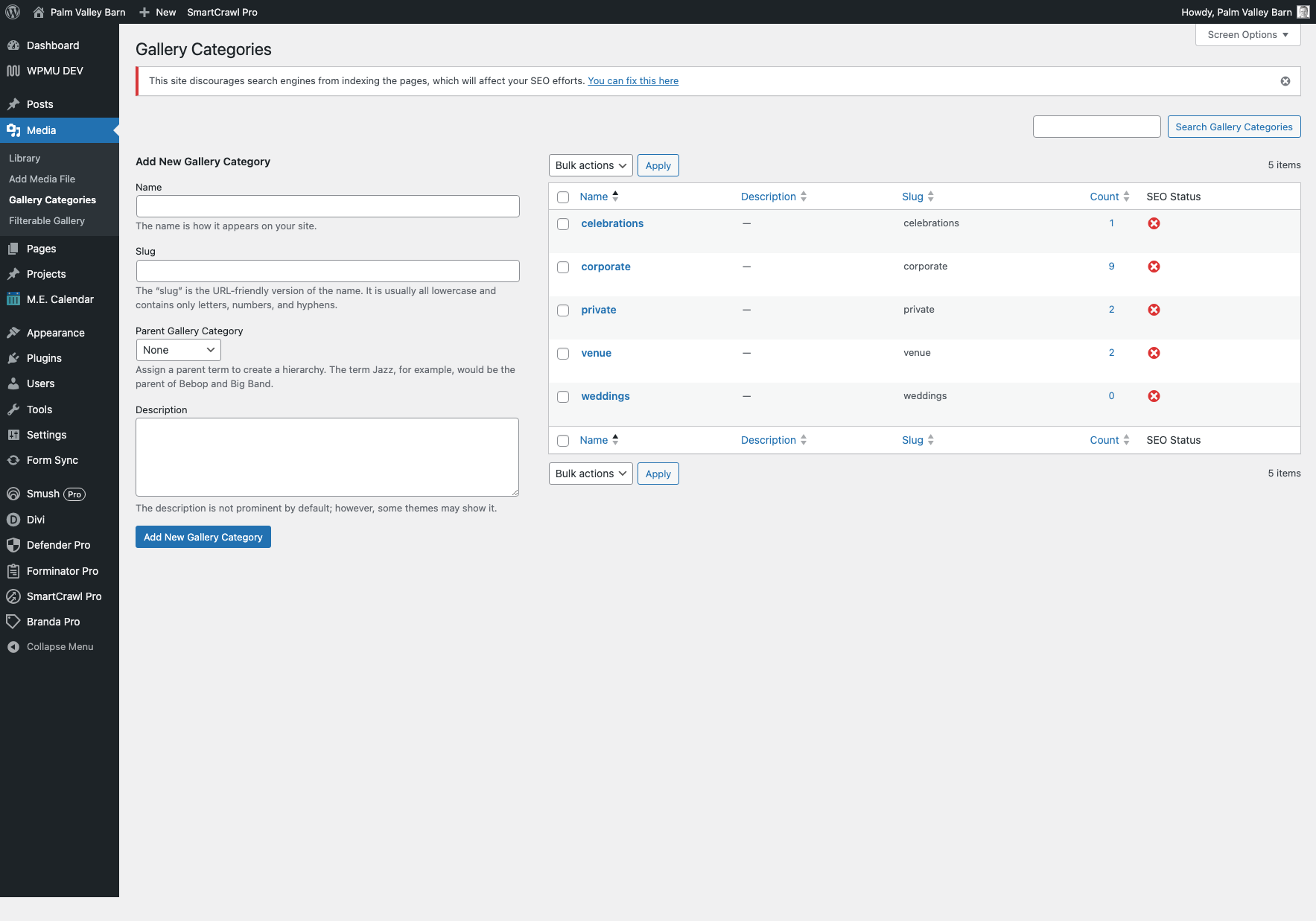Screen dimensions: 1316x921
Task: Click the M.E. Calendar icon
Action: click(x=13, y=299)
